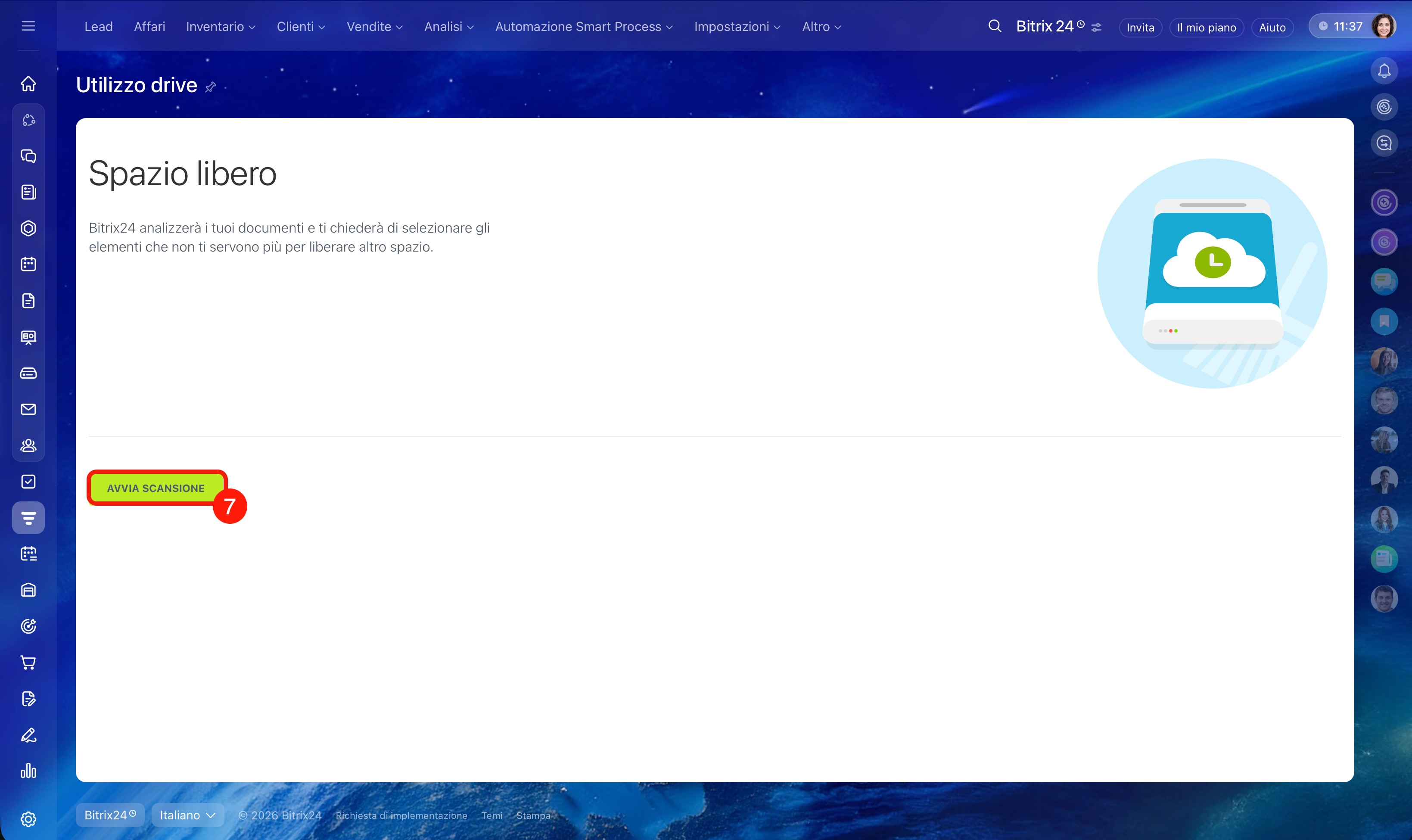The image size is (1412, 840).
Task: Open the settings gear at sidebar bottom
Action: 28,819
